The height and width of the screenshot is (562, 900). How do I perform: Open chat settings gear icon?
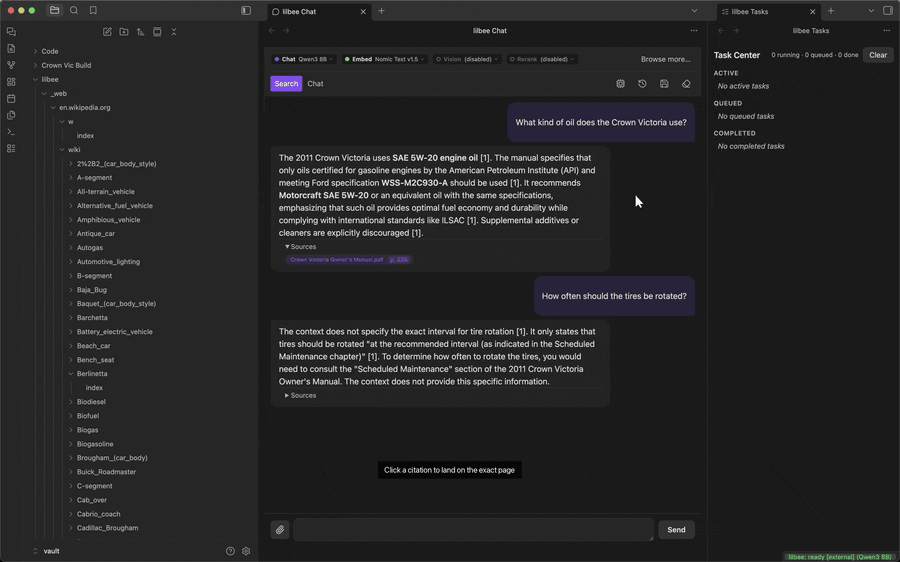click(620, 84)
